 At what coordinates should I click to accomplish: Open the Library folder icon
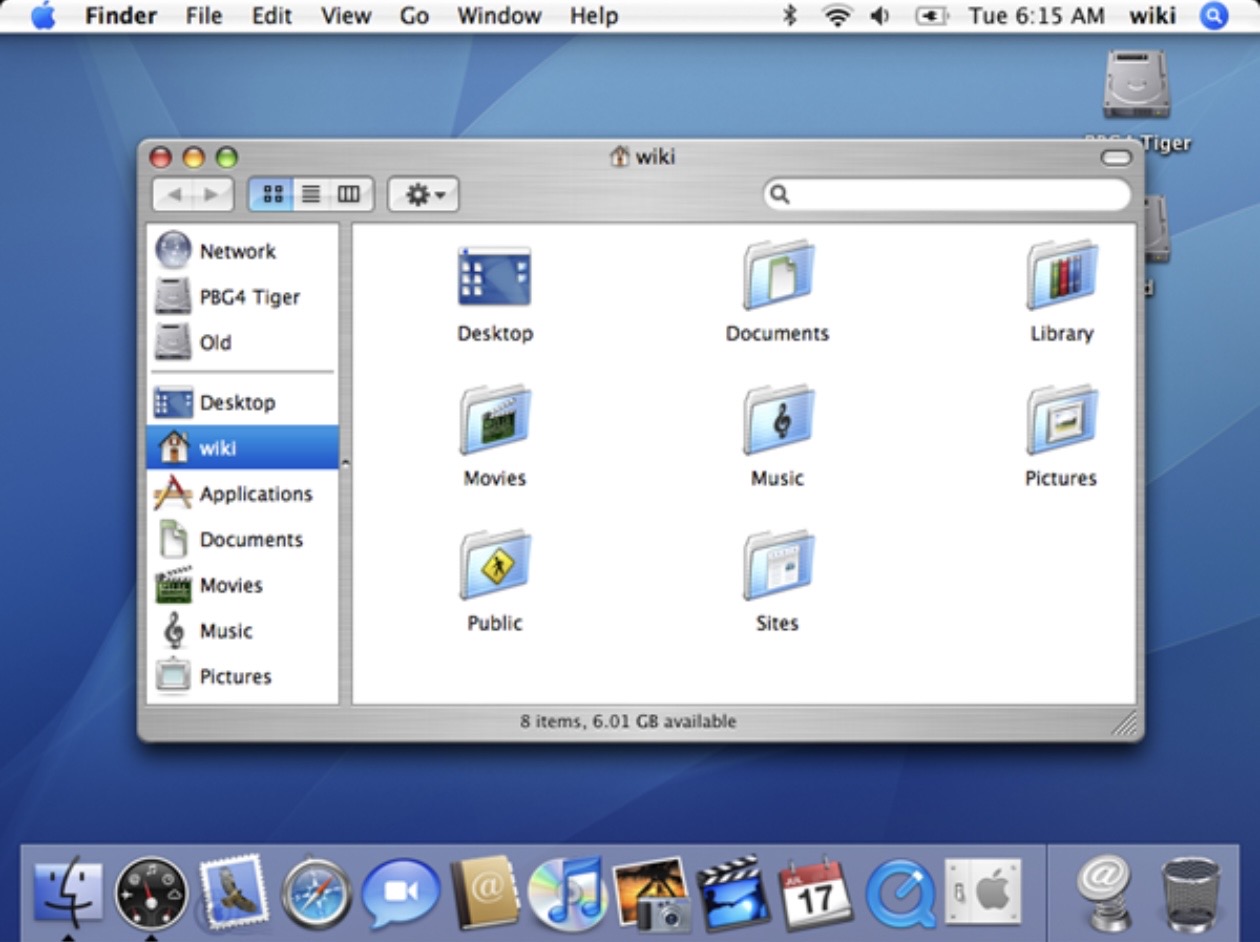1061,276
